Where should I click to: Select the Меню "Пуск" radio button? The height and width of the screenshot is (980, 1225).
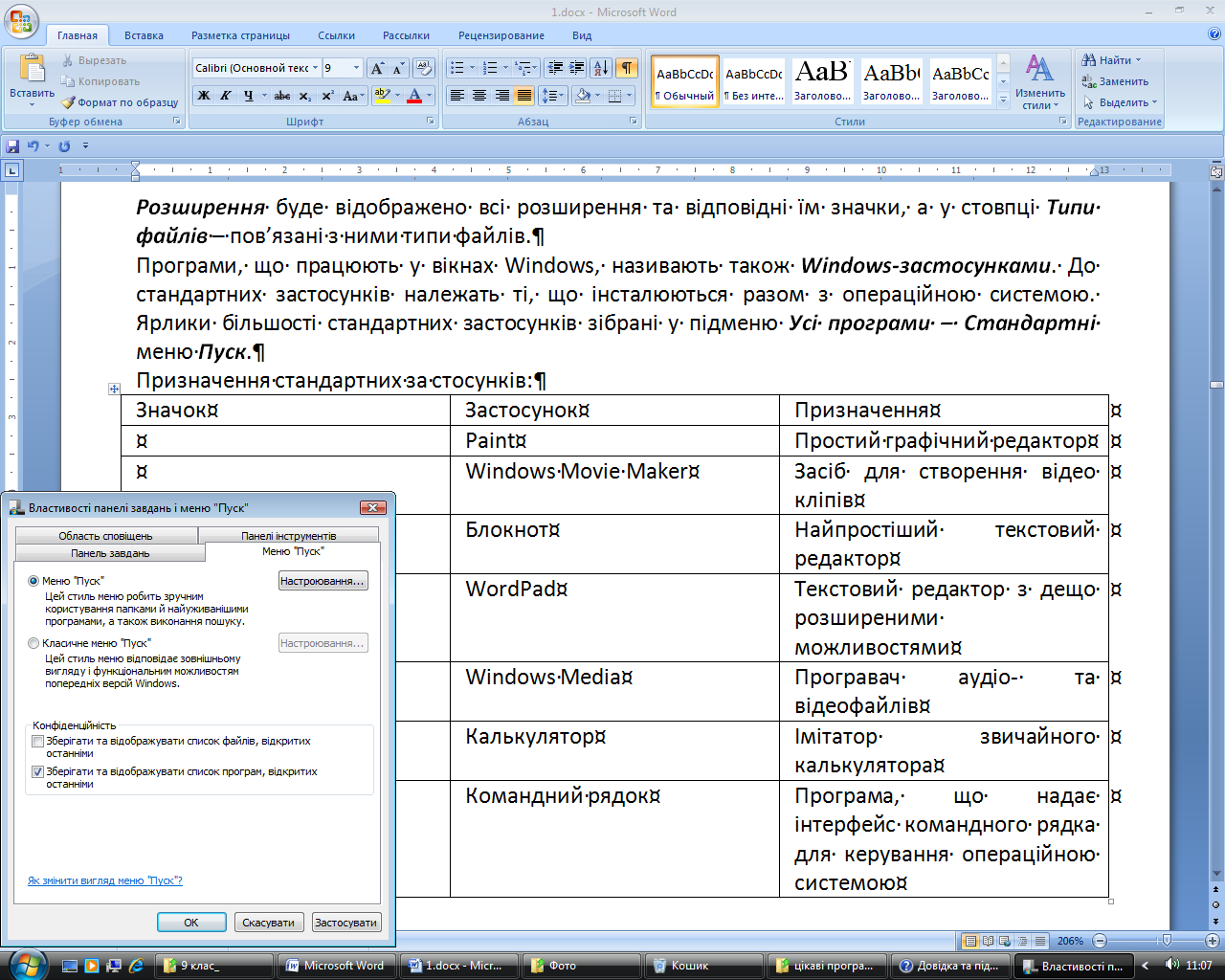click(x=33, y=581)
